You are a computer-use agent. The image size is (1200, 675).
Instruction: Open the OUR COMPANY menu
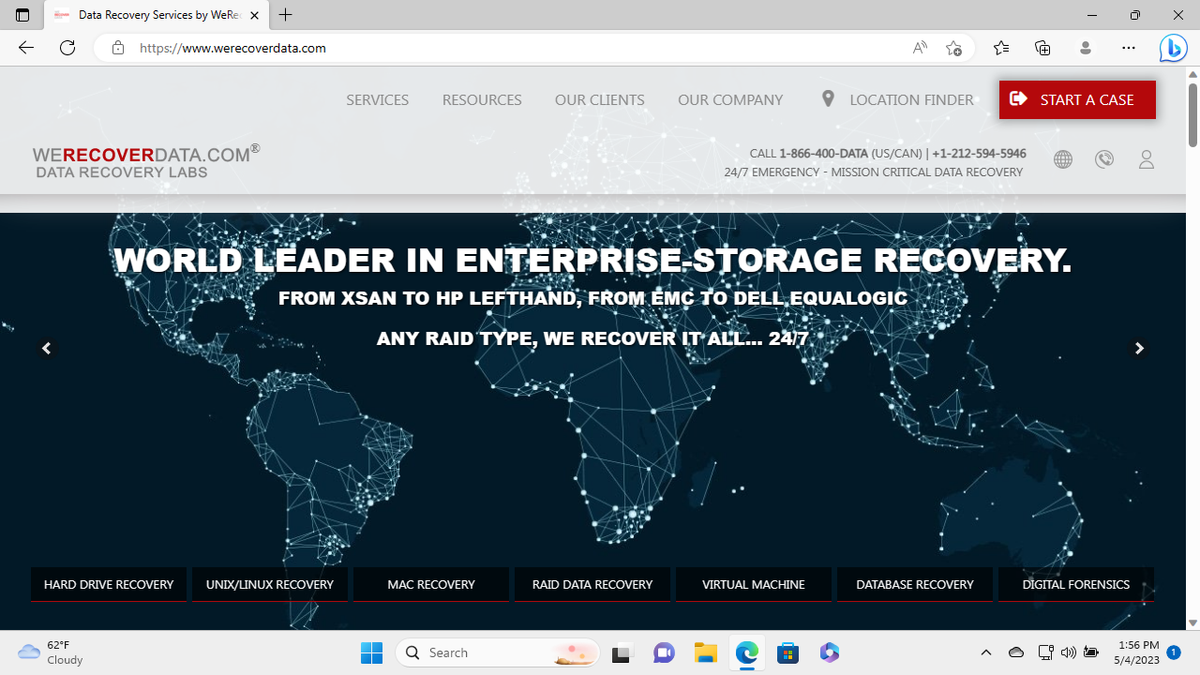tap(730, 99)
